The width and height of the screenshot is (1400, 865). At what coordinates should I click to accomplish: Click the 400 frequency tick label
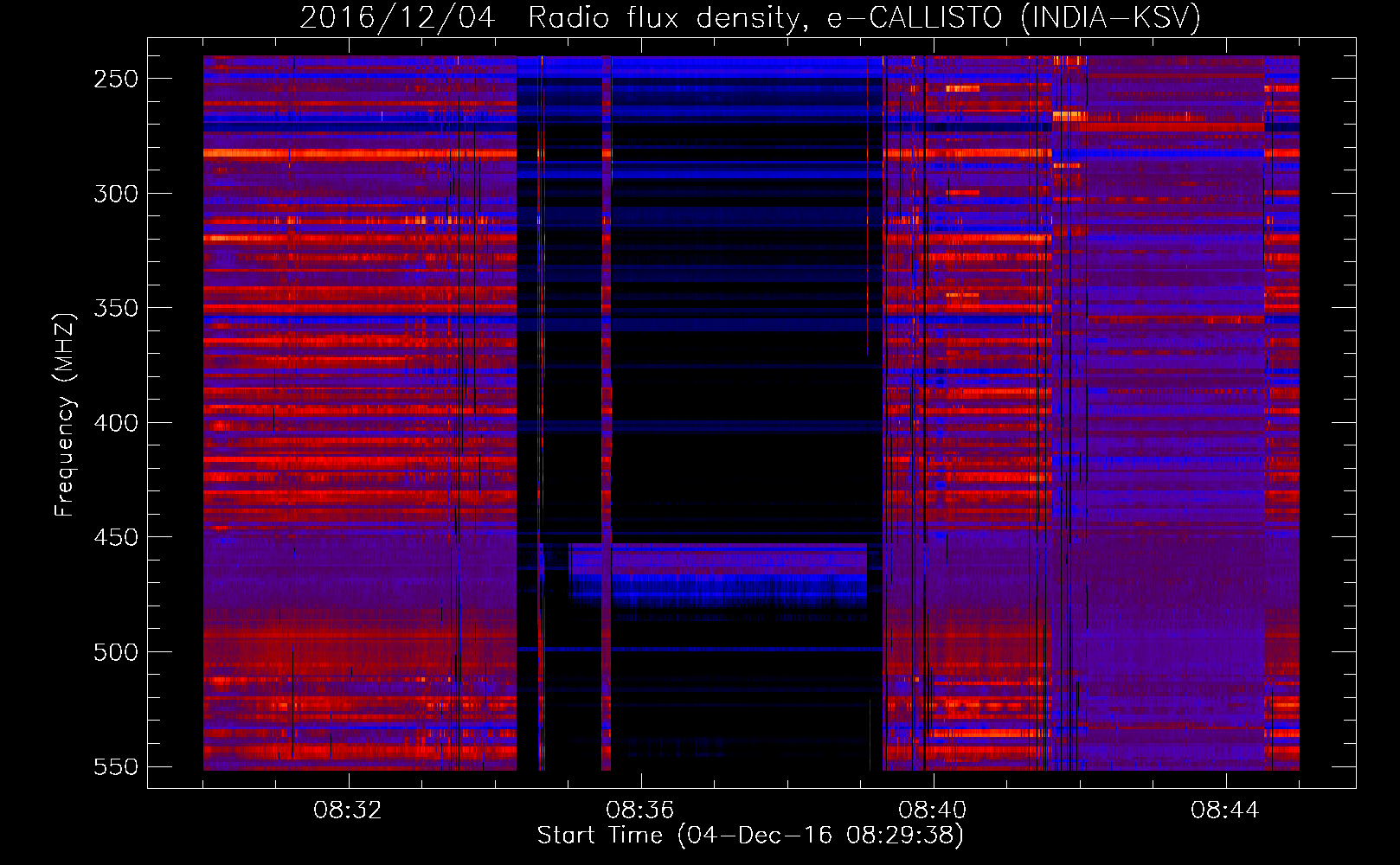[116, 423]
